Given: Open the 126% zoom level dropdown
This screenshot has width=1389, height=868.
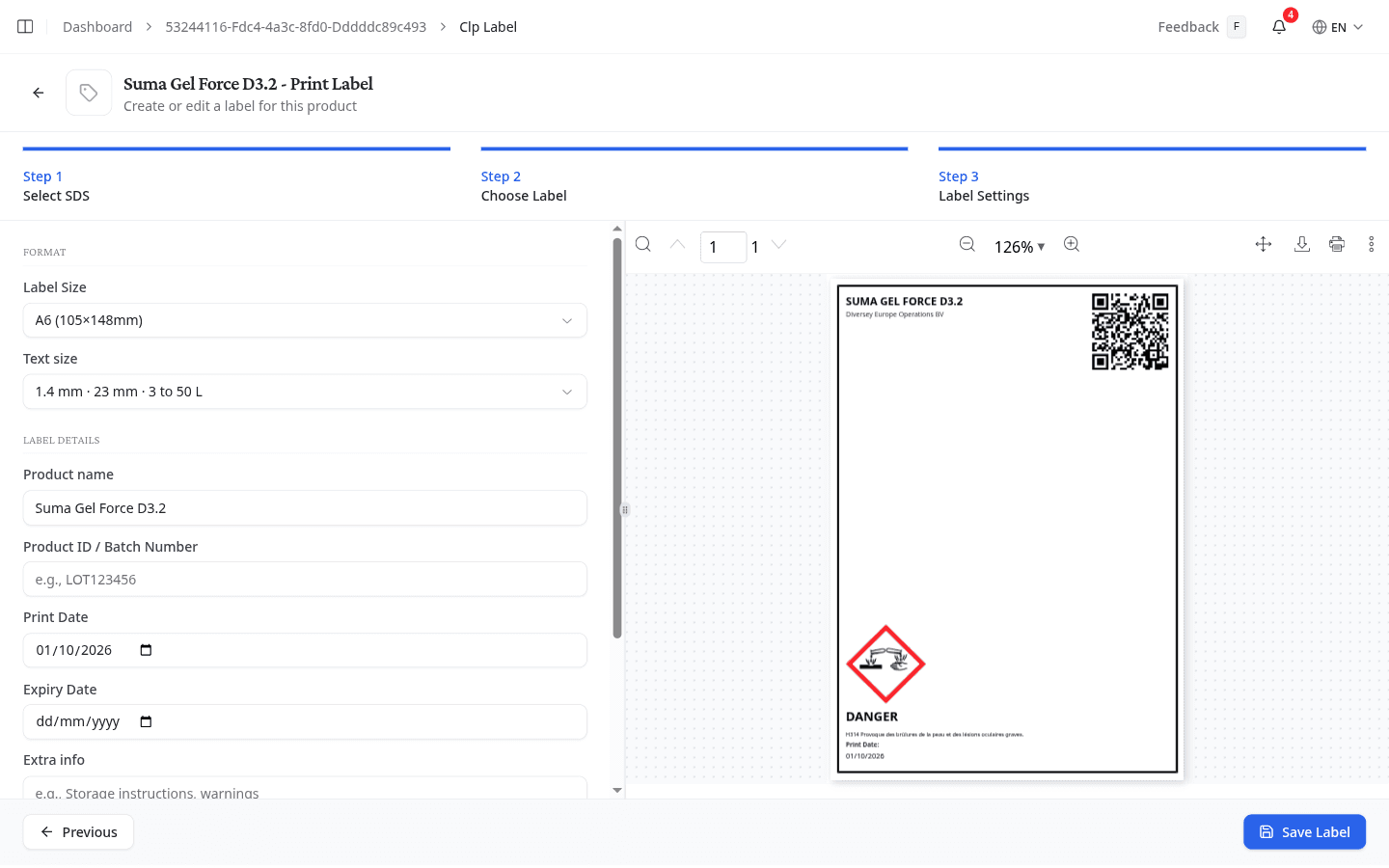Looking at the screenshot, I should 1020,247.
